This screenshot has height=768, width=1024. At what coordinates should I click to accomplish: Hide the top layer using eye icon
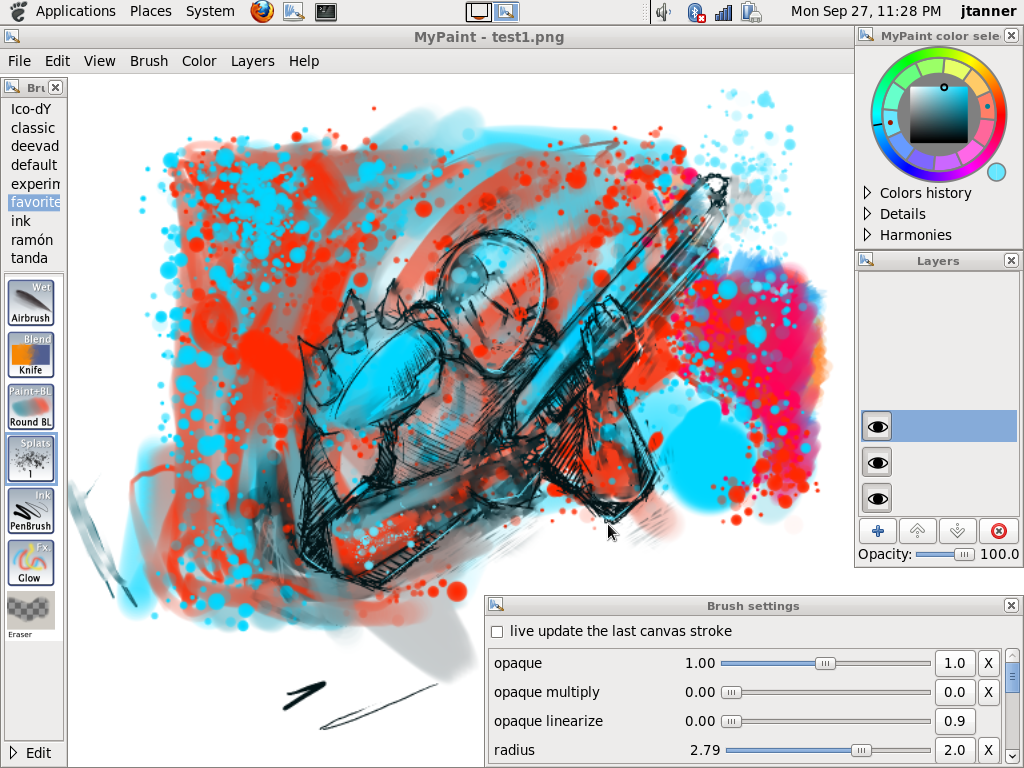tap(877, 427)
